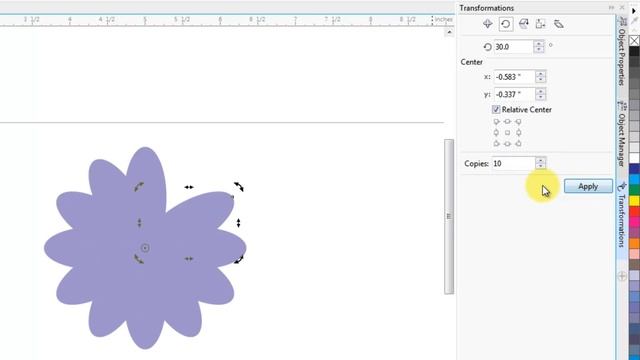Pick the light pink color swatch
640x360 pixels.
634,254
